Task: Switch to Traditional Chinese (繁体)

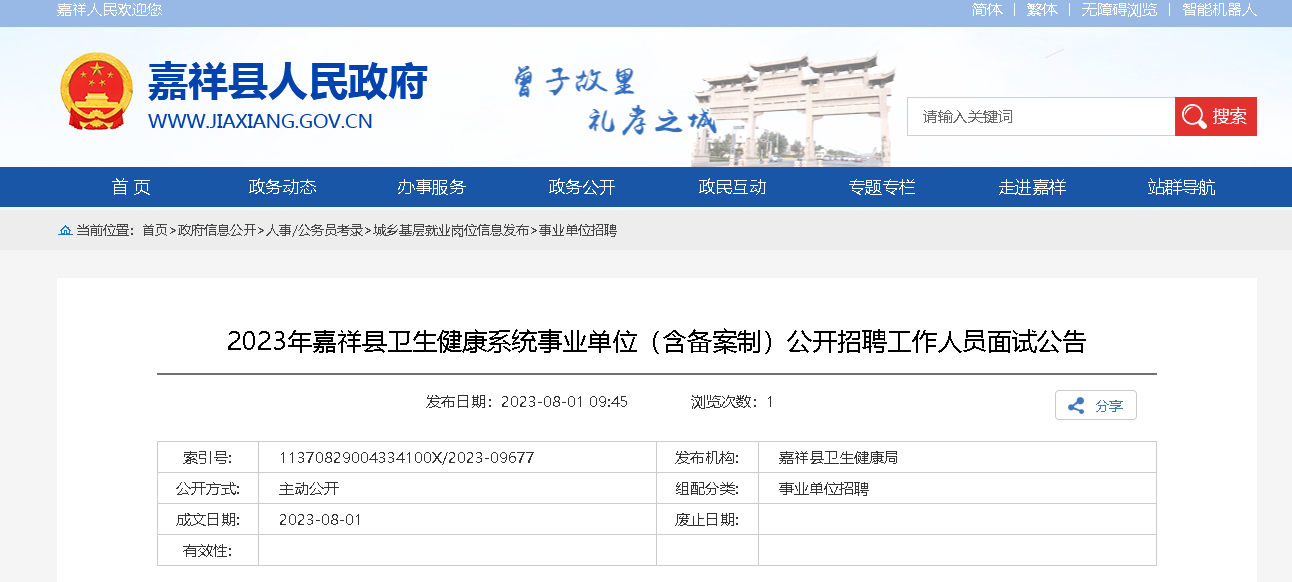Action: point(1041,10)
